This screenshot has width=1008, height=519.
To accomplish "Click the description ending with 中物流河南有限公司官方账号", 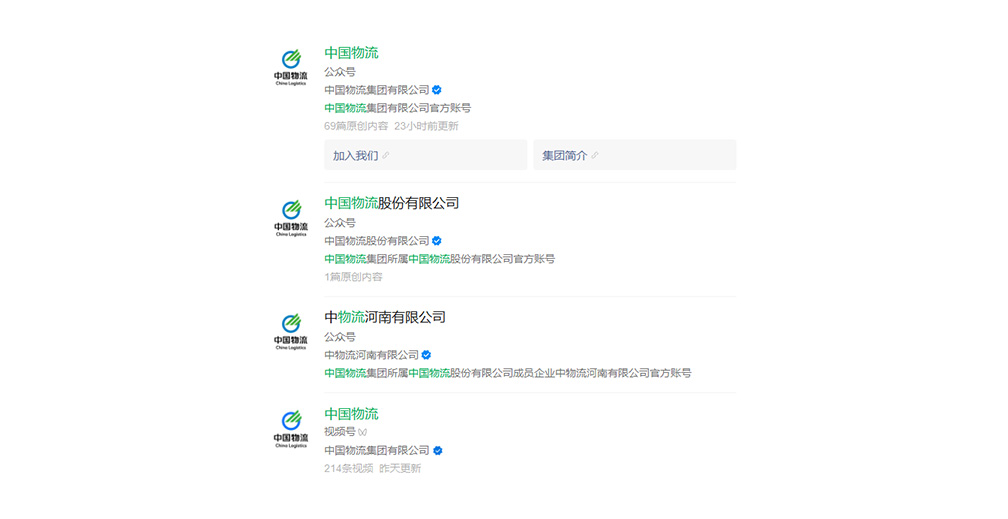I will (508, 373).
